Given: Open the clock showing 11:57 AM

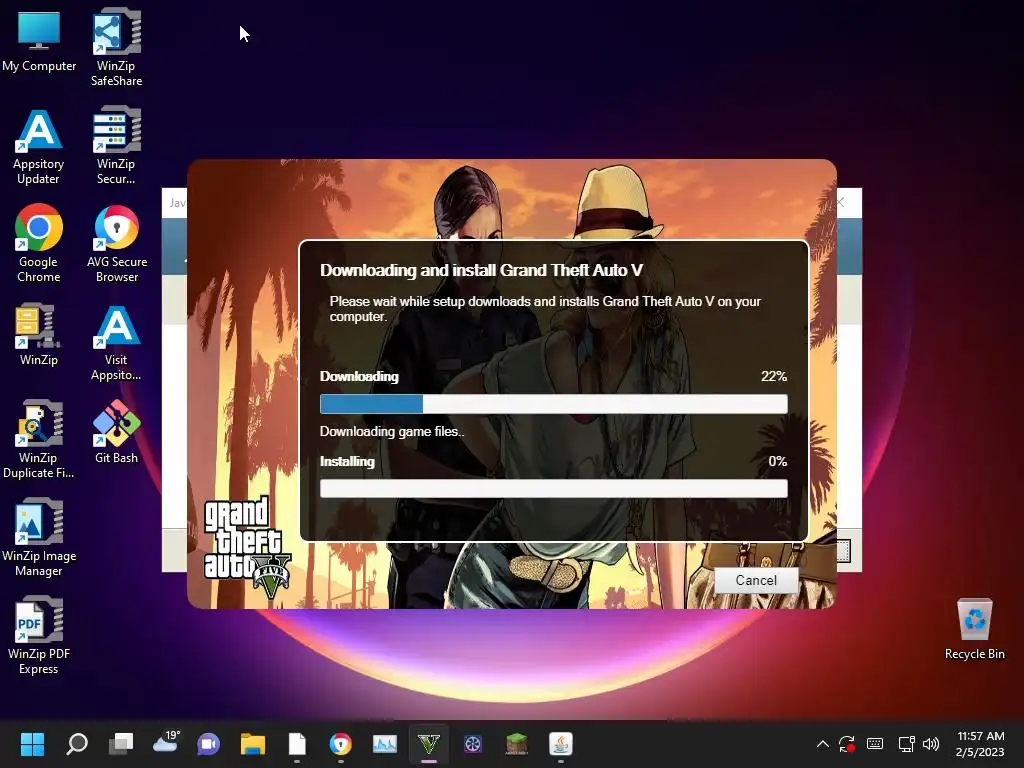Looking at the screenshot, I should pos(980,744).
